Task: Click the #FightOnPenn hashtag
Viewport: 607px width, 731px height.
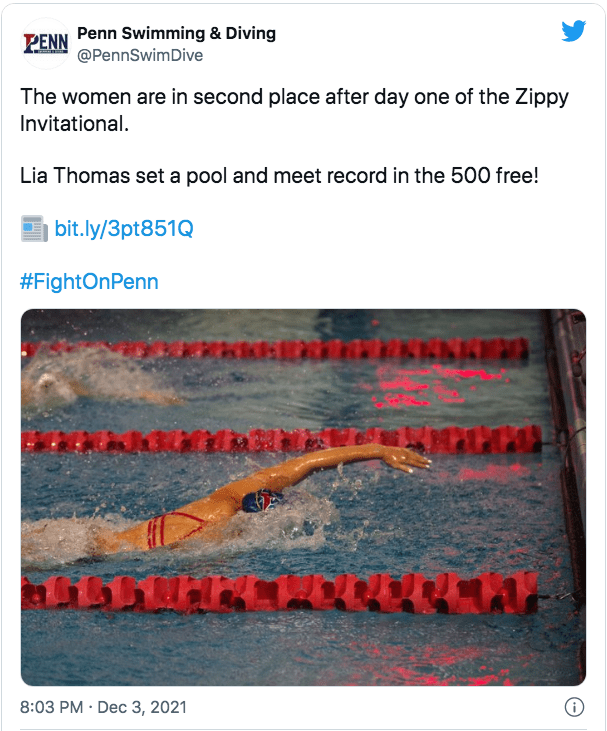Action: pos(89,281)
